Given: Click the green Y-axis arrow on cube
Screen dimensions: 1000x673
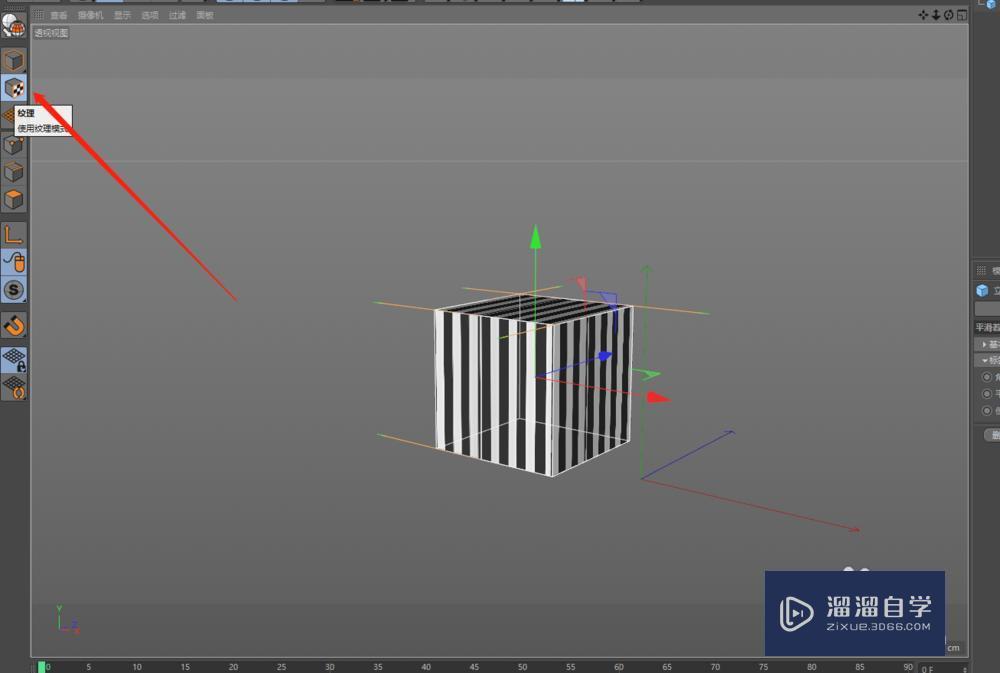Looking at the screenshot, I should coord(536,237).
